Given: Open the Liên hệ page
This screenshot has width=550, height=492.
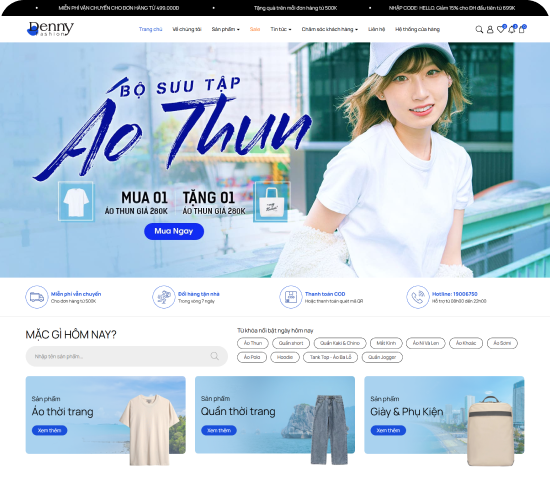Looking at the screenshot, I should (x=376, y=29).
